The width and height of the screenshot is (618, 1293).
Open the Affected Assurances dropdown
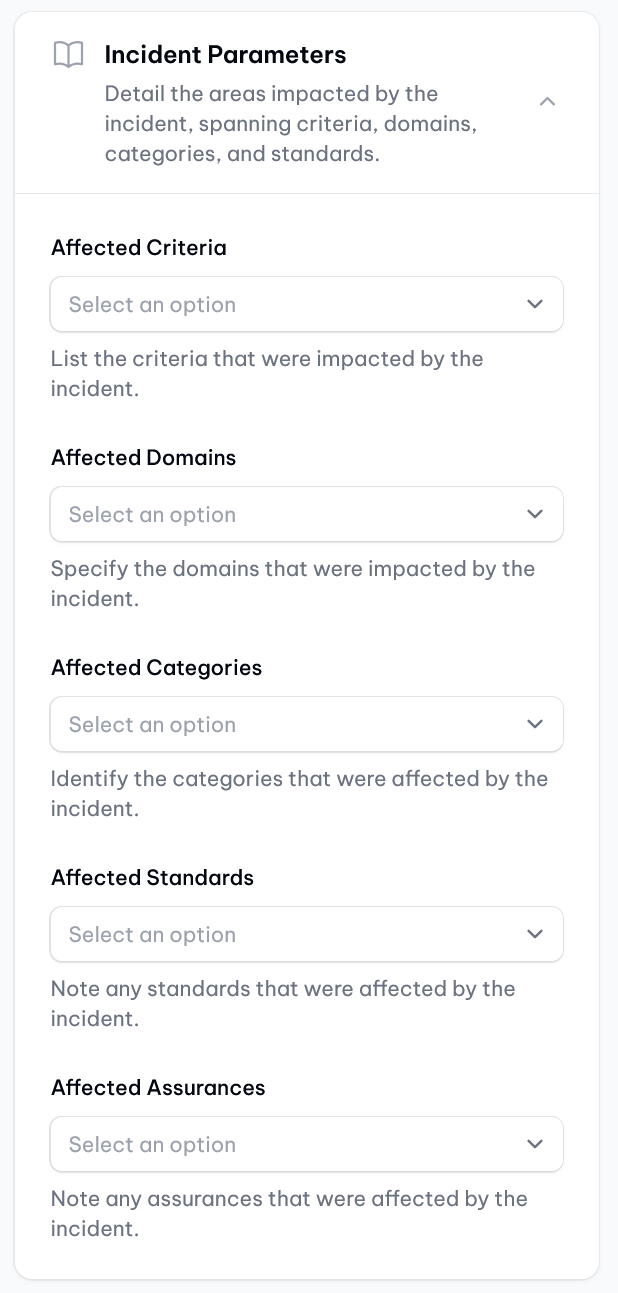click(x=306, y=1144)
